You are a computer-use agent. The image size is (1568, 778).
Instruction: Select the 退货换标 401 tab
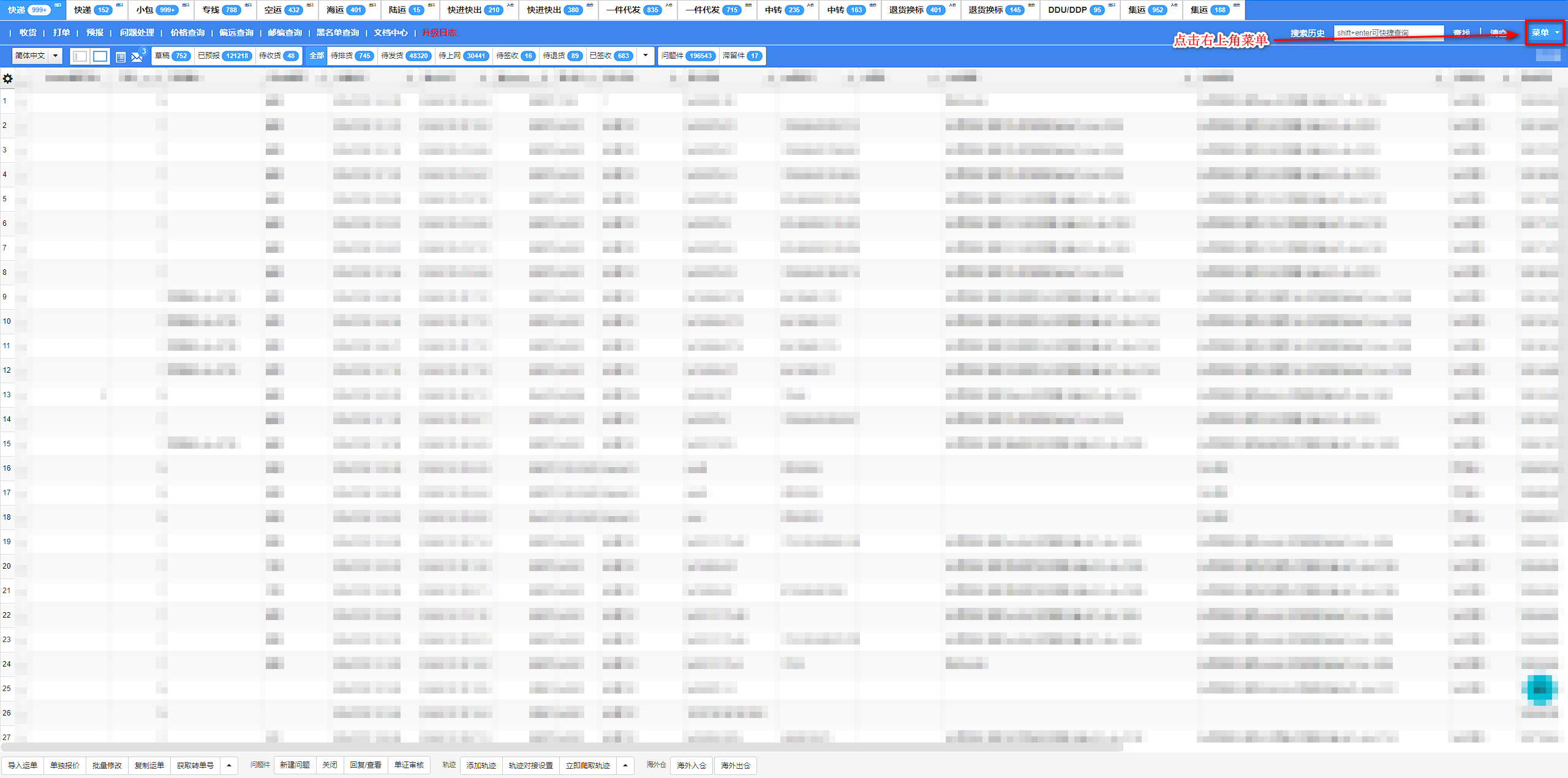click(x=921, y=10)
